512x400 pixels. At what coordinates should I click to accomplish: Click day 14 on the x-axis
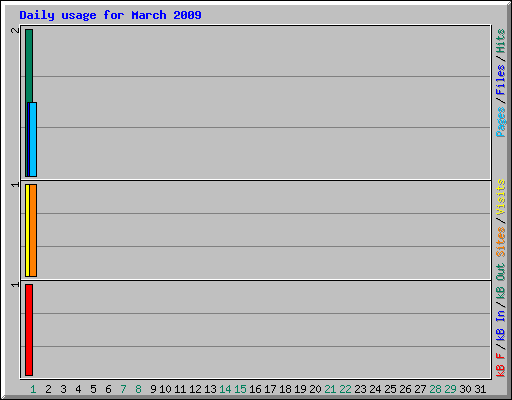(x=225, y=389)
